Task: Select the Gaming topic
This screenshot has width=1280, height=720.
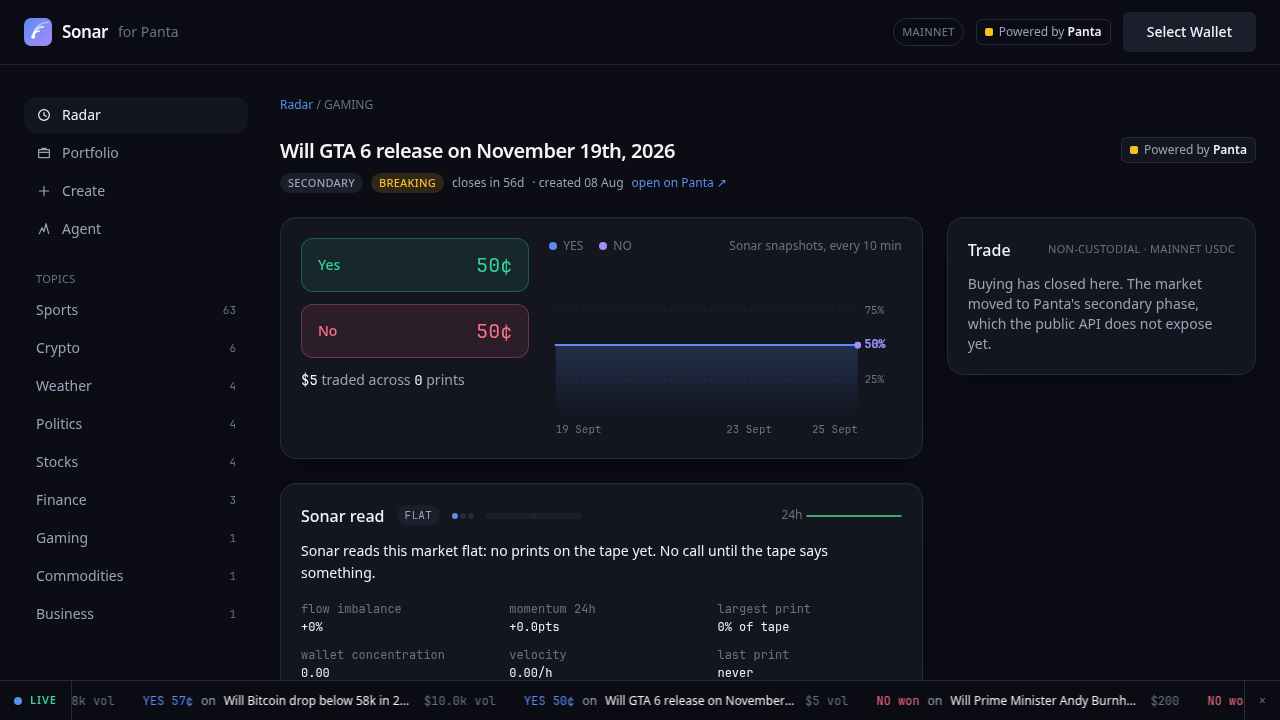Action: click(136, 538)
